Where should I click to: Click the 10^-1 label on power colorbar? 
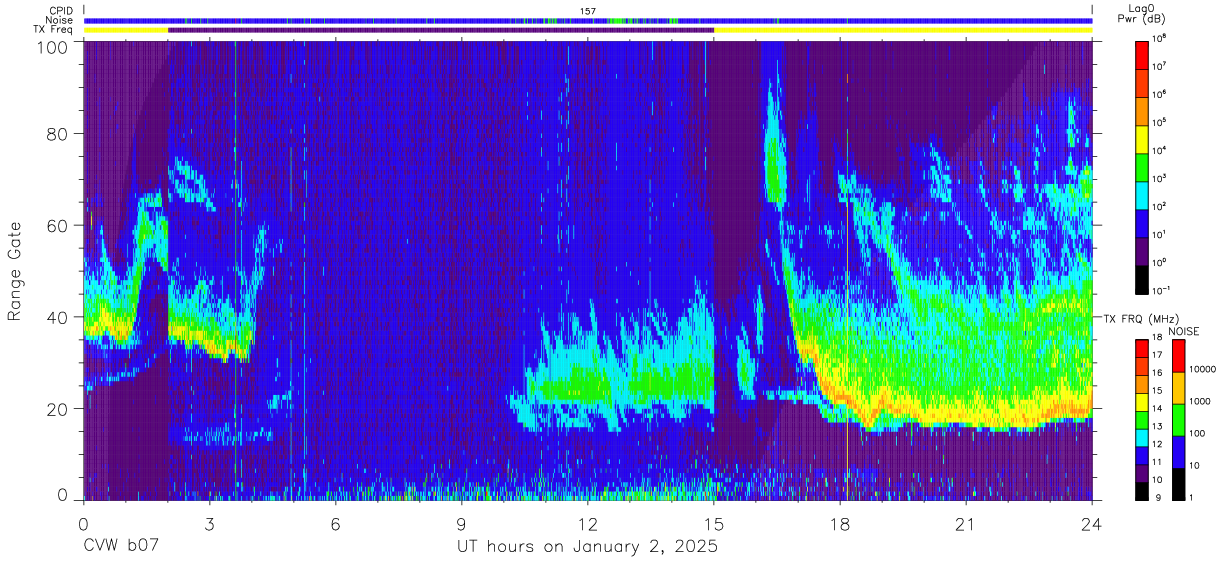(1162, 291)
